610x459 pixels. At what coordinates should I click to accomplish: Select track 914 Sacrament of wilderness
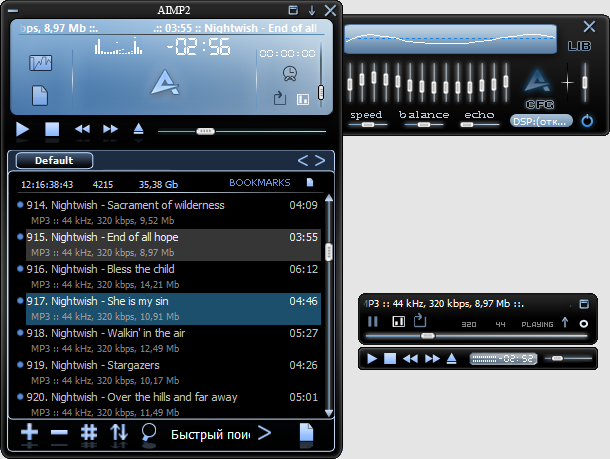[173, 212]
